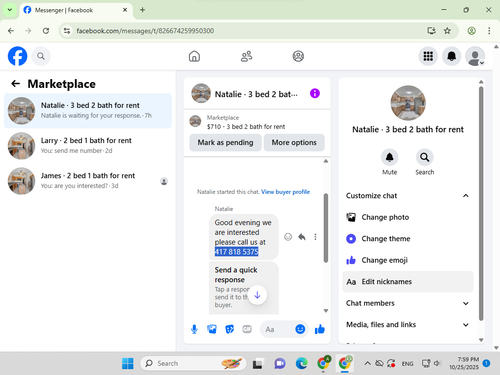The image size is (500, 375).
Task: Select Change theme option
Action: tap(408, 239)
